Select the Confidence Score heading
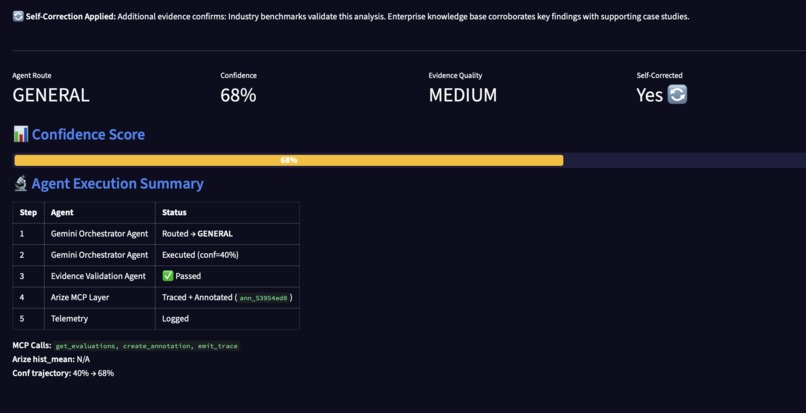This screenshot has height=413, width=806. [88, 134]
